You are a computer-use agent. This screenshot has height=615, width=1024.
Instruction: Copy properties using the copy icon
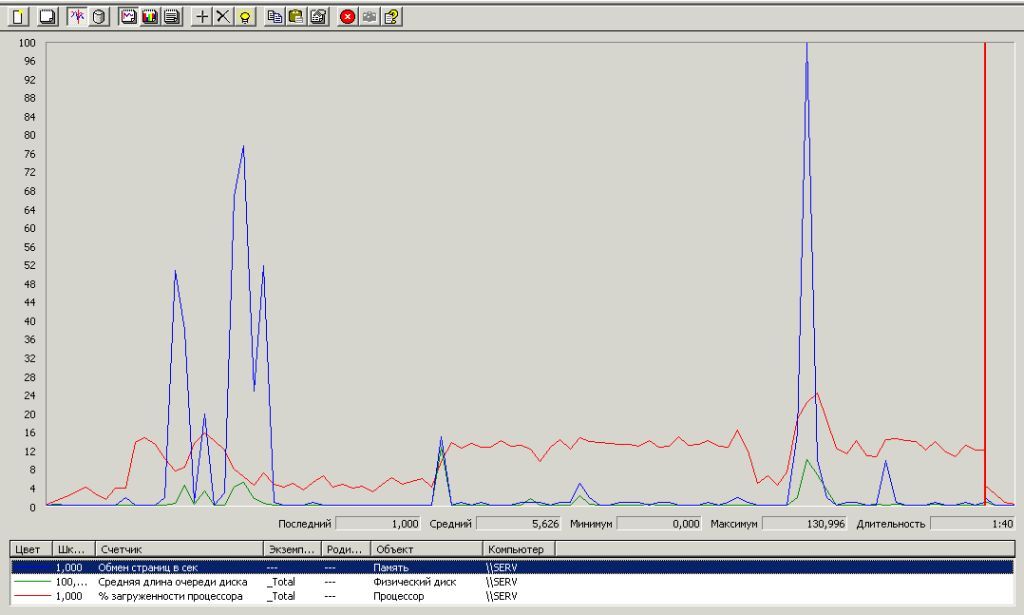pos(275,17)
